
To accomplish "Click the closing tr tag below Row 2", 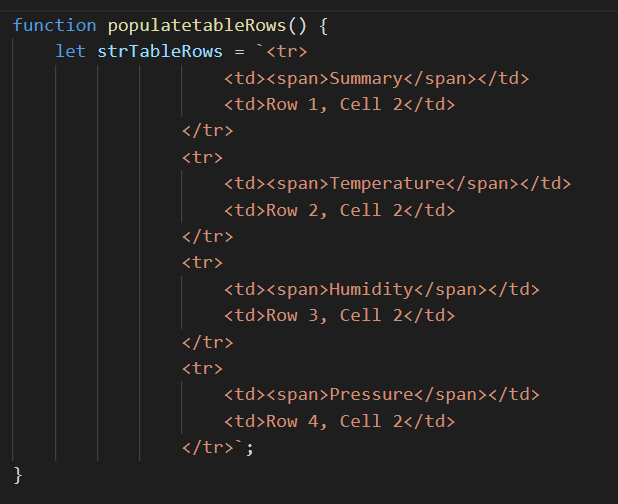I will 208,237.
